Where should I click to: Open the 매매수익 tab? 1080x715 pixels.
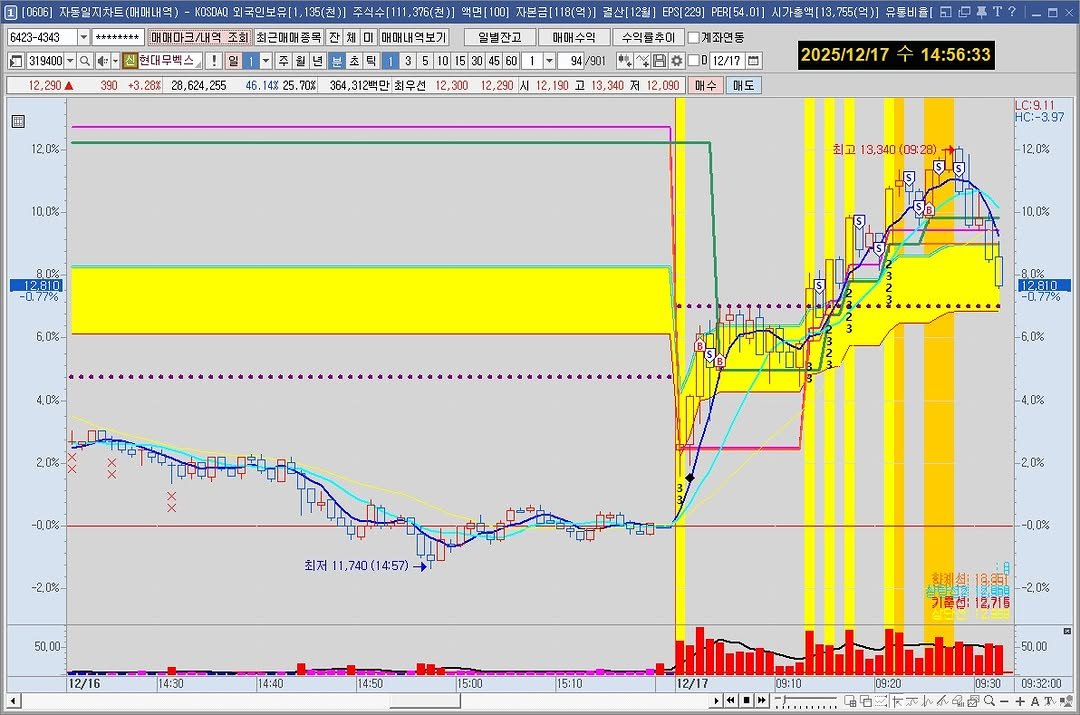[x=573, y=37]
